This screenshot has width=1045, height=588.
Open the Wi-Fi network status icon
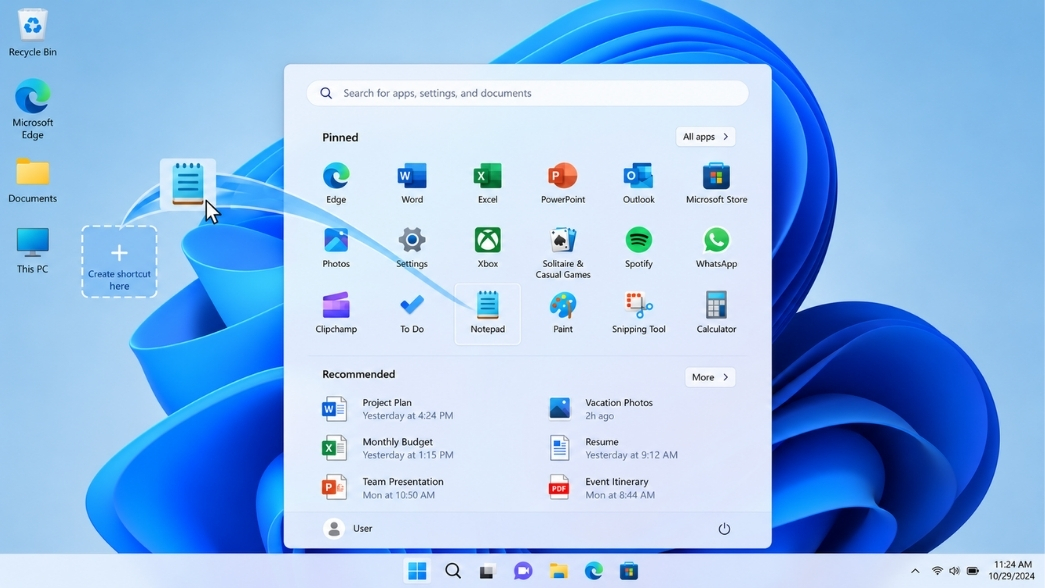[x=937, y=571]
